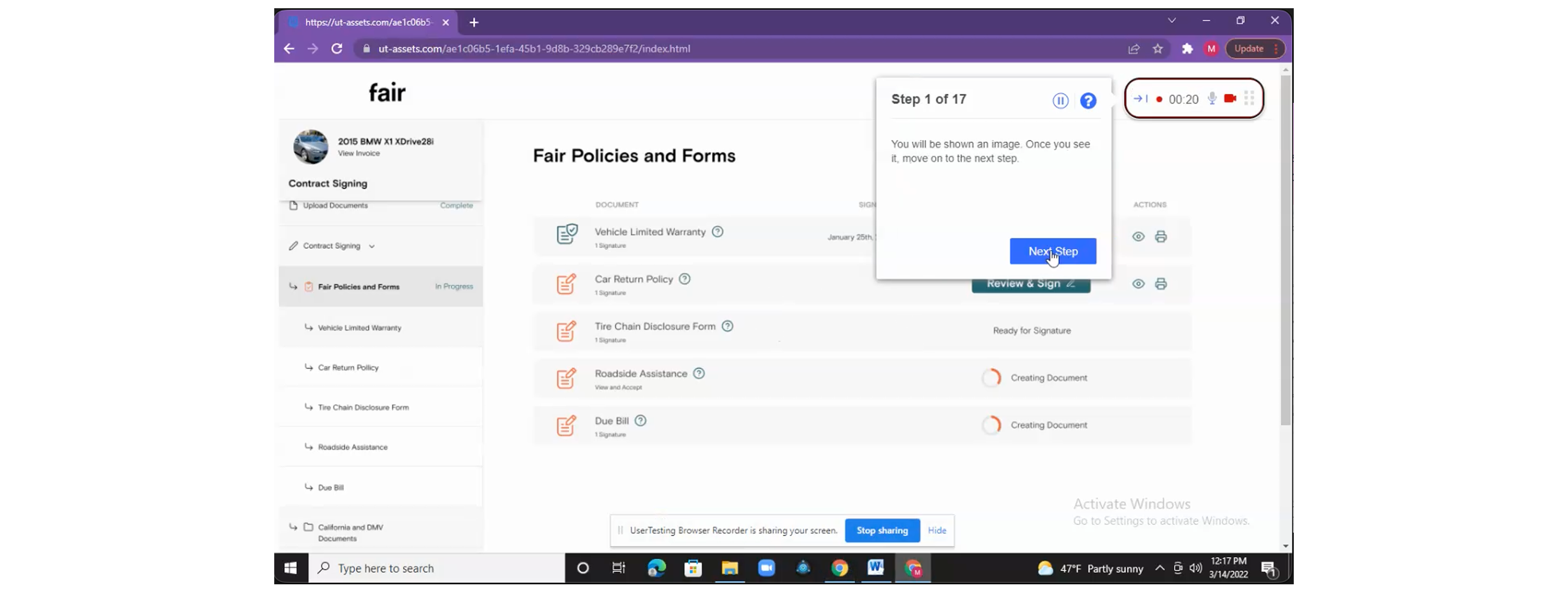
Task: View the Vehicle Limited Warranty via eye icon
Action: (1138, 237)
